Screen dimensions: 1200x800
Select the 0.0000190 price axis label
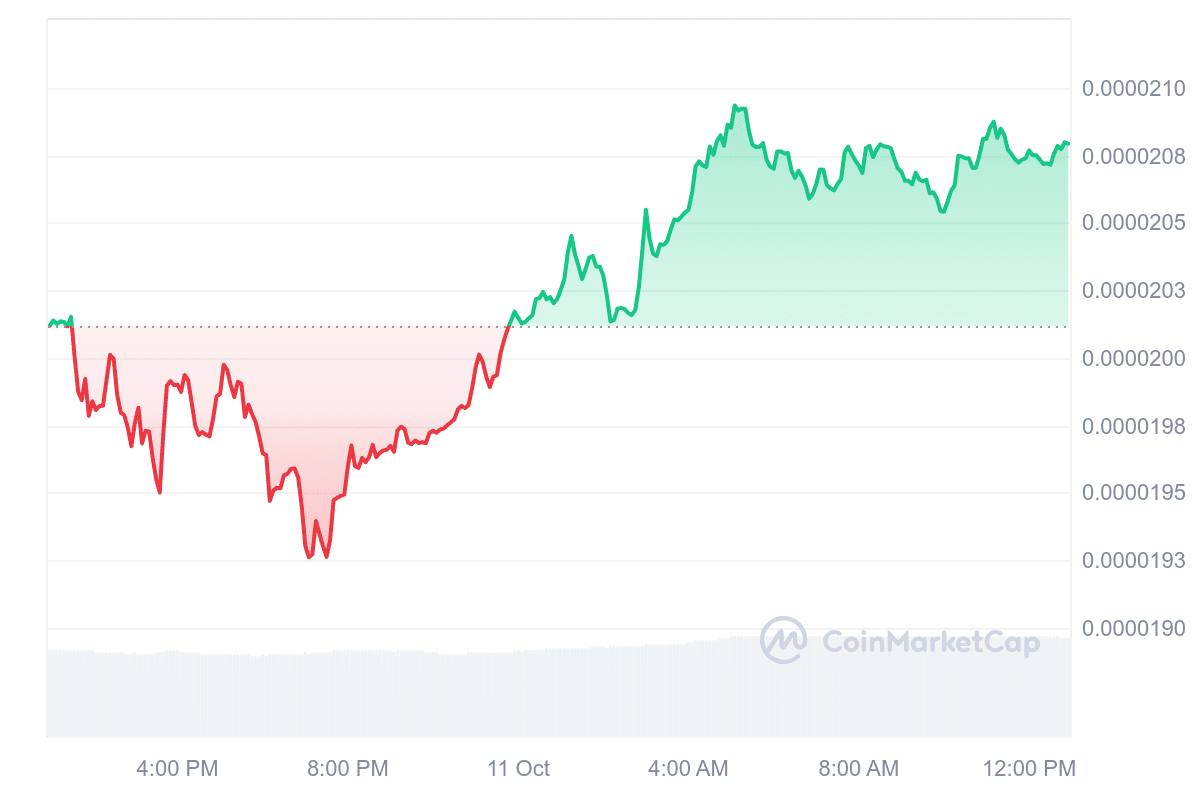(1133, 628)
